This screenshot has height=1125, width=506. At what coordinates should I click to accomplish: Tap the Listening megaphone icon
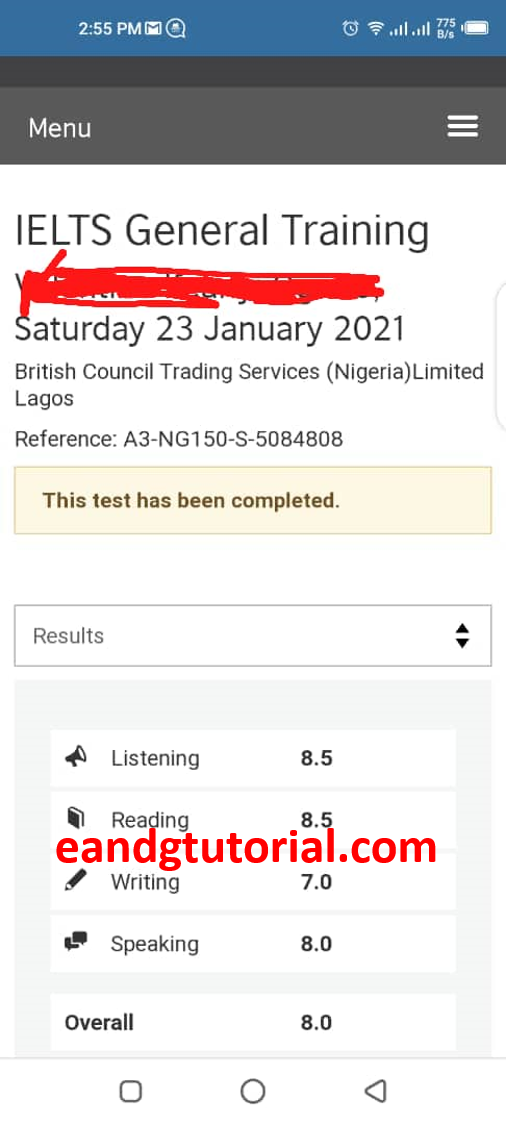[x=75, y=756]
